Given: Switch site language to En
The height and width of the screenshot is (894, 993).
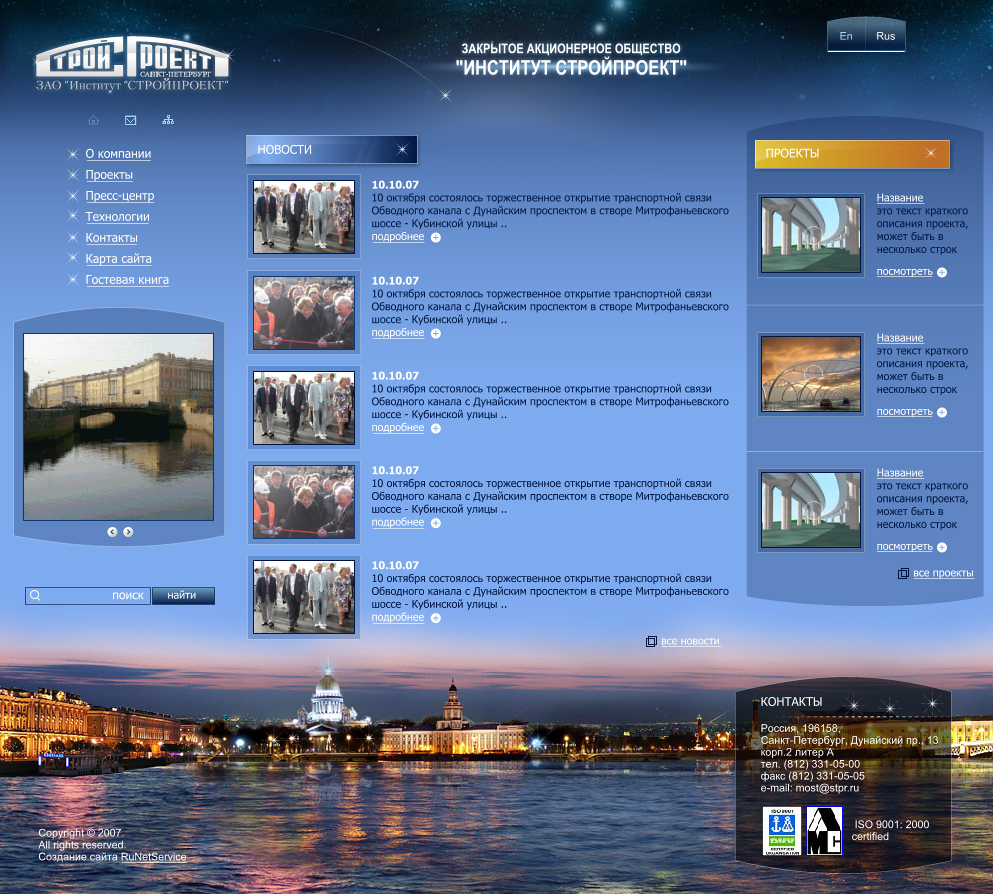Looking at the screenshot, I should pos(846,36).
